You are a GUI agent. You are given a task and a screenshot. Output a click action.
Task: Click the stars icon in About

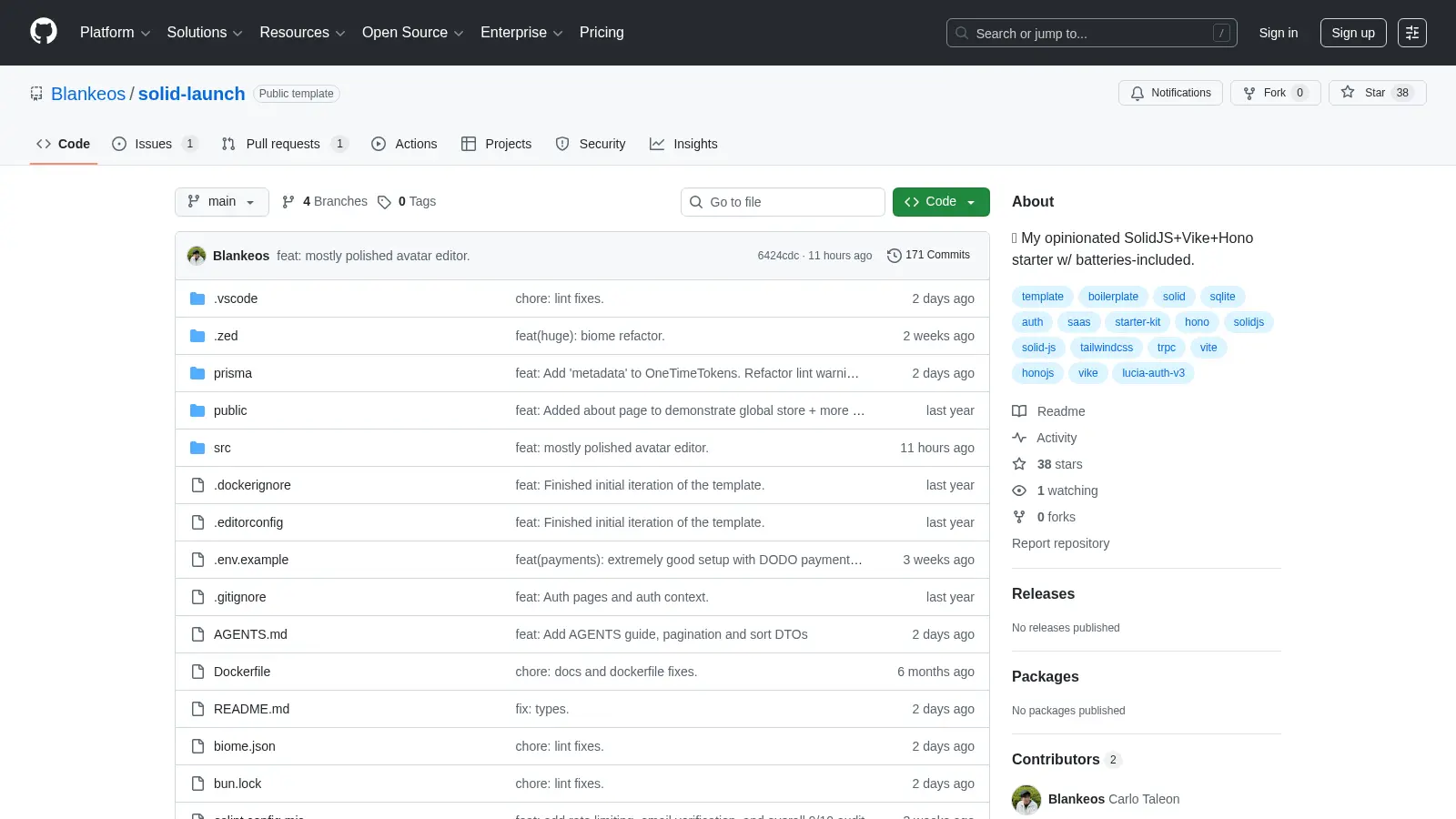(1019, 464)
